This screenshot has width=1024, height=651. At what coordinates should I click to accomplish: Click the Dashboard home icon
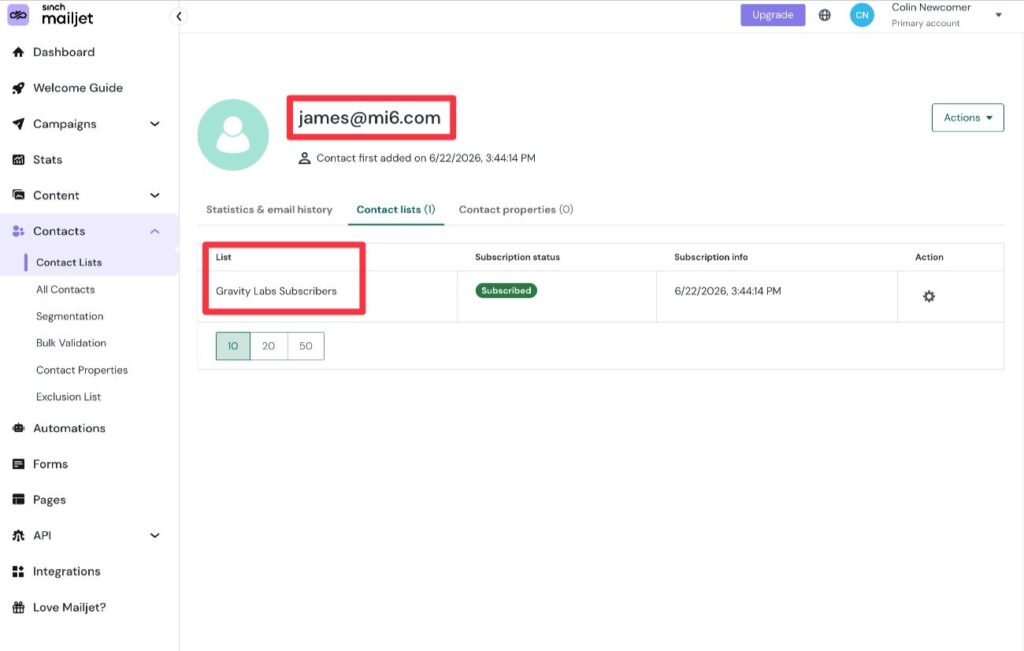coord(18,52)
